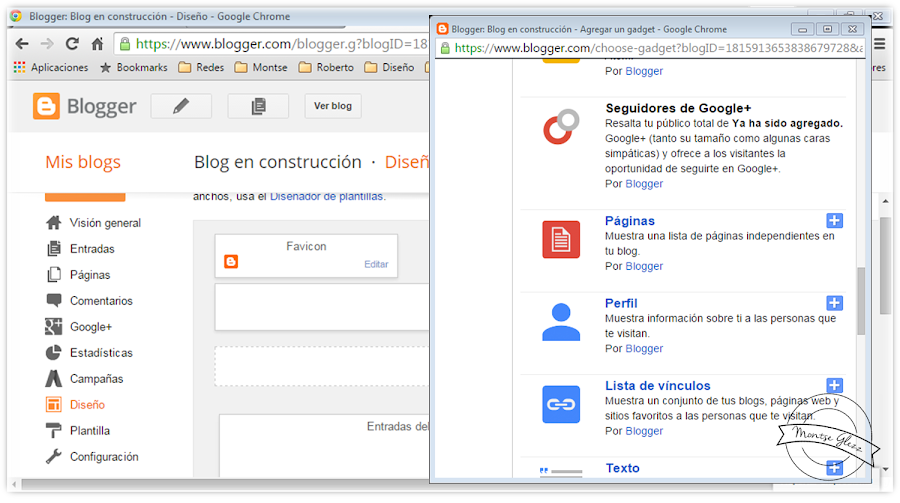The width and height of the screenshot is (900, 503).
Task: Click Editar on the Favicon gadget
Action: click(376, 264)
